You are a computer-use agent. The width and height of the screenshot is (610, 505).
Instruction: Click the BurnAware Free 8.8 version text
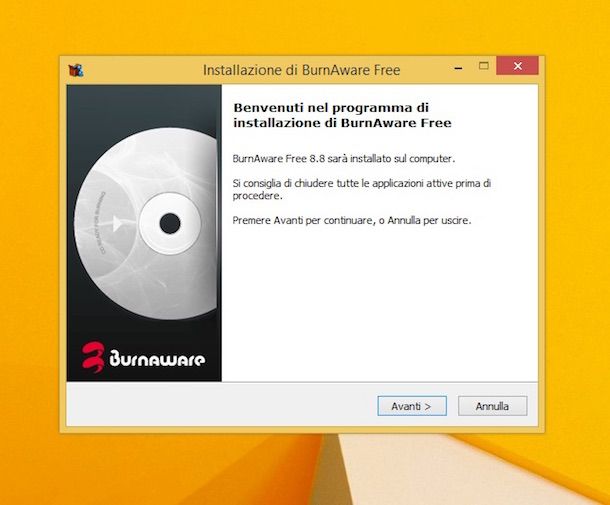coord(344,159)
